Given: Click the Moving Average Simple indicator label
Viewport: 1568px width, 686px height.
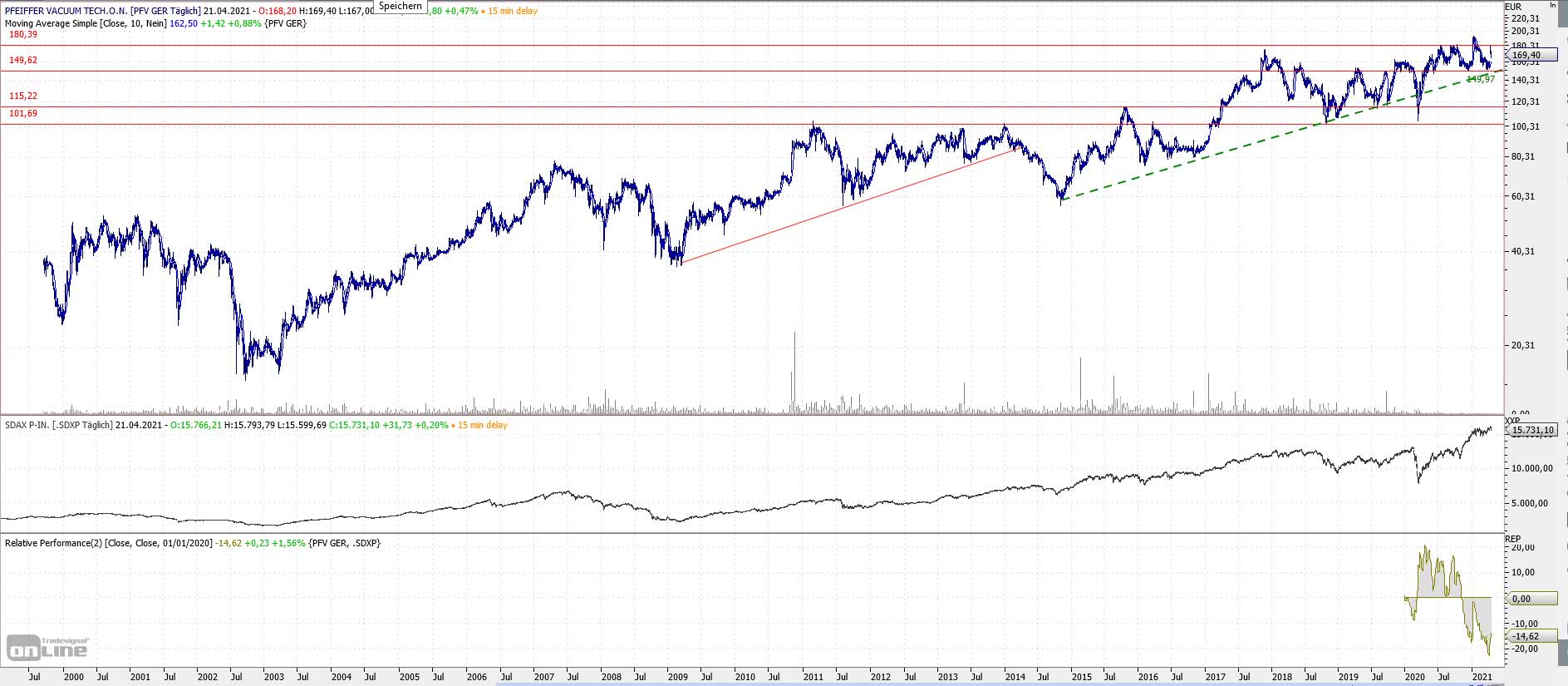Looking at the screenshot, I should tap(85, 23).
